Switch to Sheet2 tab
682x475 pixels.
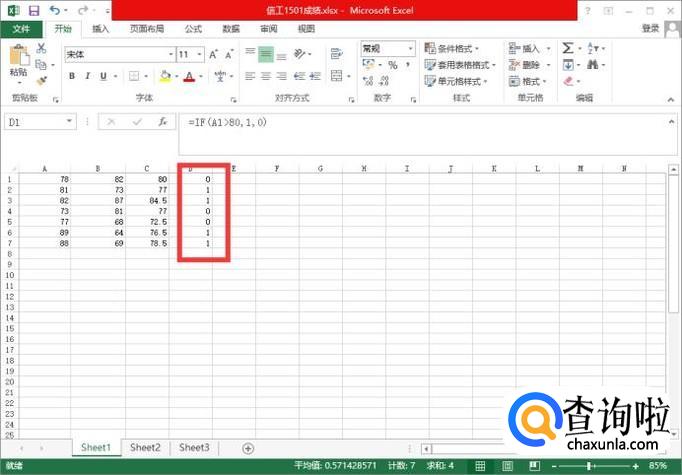tap(145, 448)
